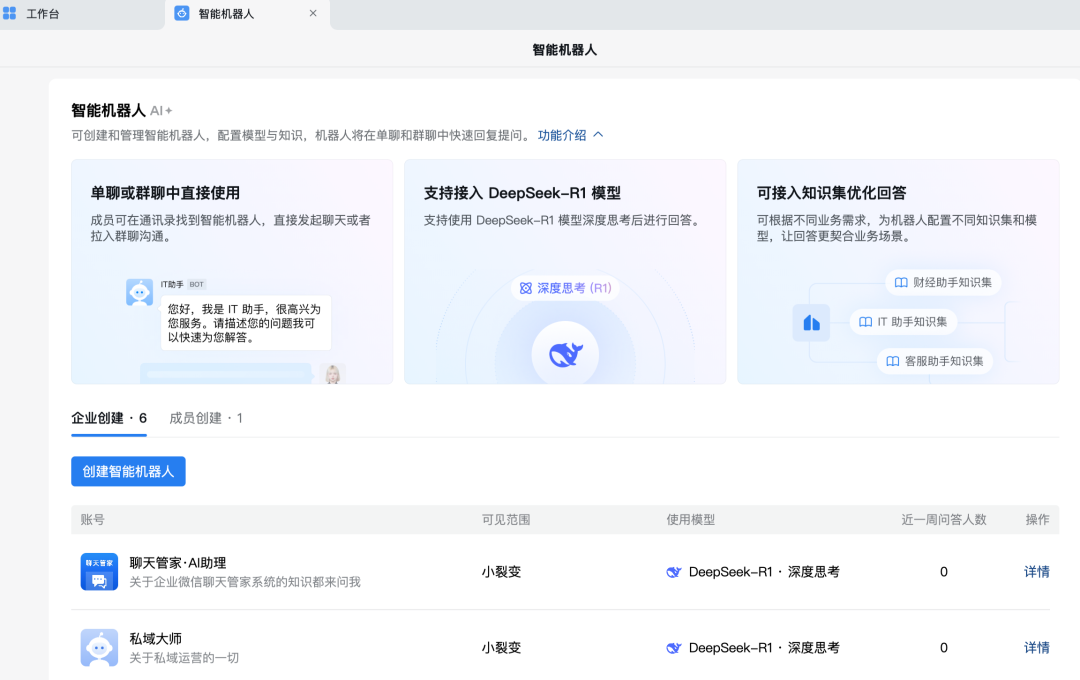Open 详情 for 聊天管家·AI助理
The width and height of the screenshot is (1080, 680).
(x=1036, y=571)
